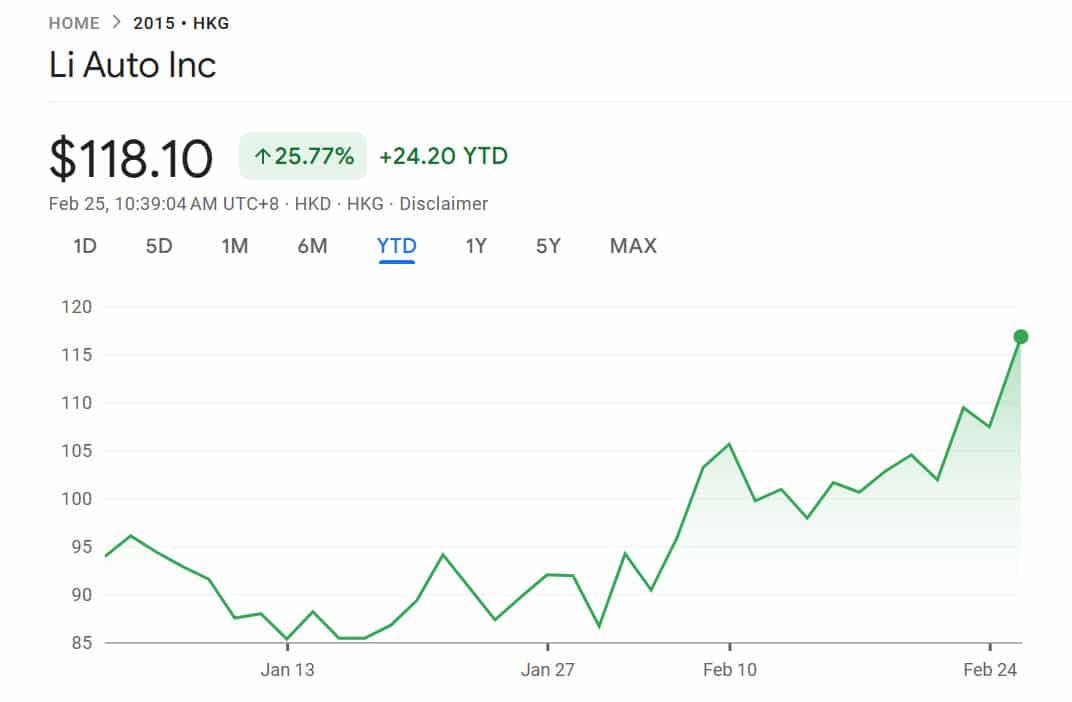
Task: Click the breadcrumb chevron separator
Action: [117, 23]
